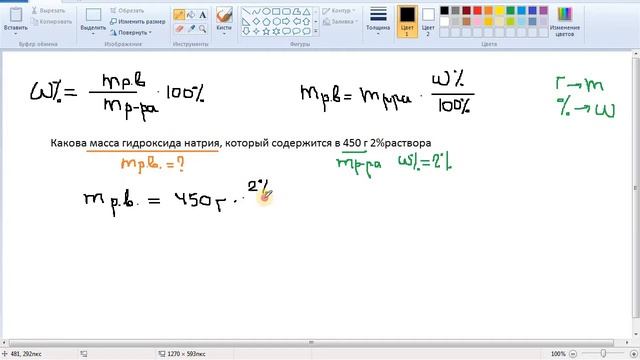Image resolution: width=640 pixels, height=360 pixels.
Task: Choose the right triangle shape
Action: point(246,21)
